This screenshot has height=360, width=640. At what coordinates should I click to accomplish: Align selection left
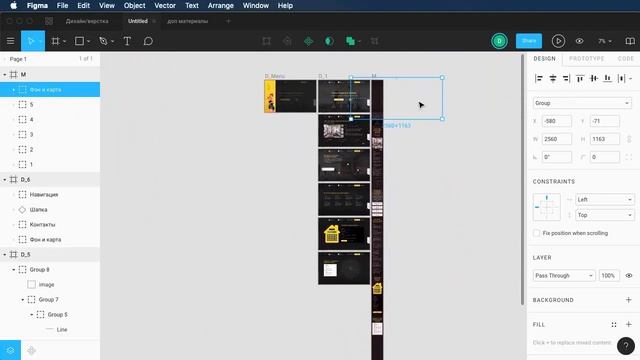point(539,78)
